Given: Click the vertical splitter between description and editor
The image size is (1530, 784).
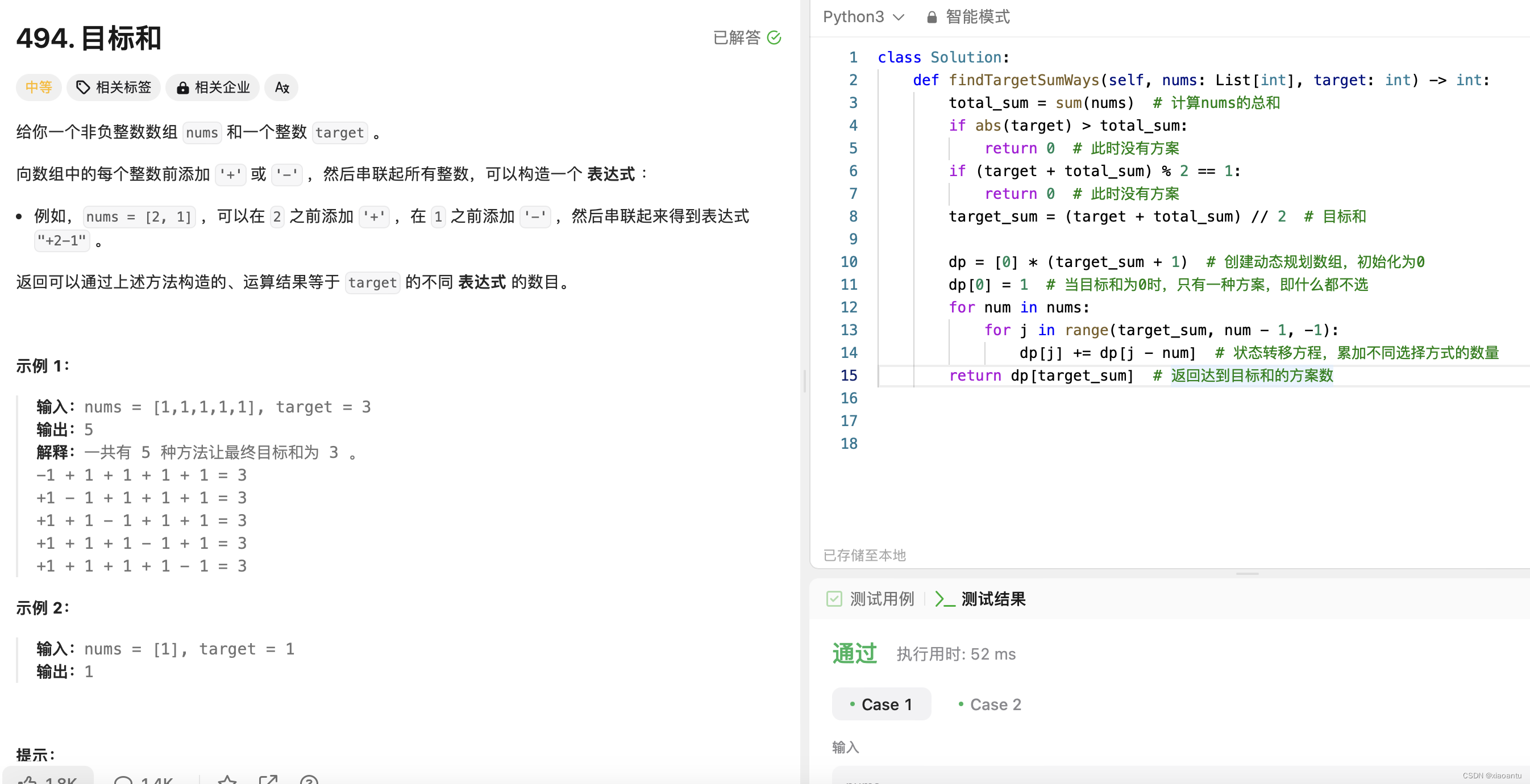Looking at the screenshot, I should click(x=805, y=381).
